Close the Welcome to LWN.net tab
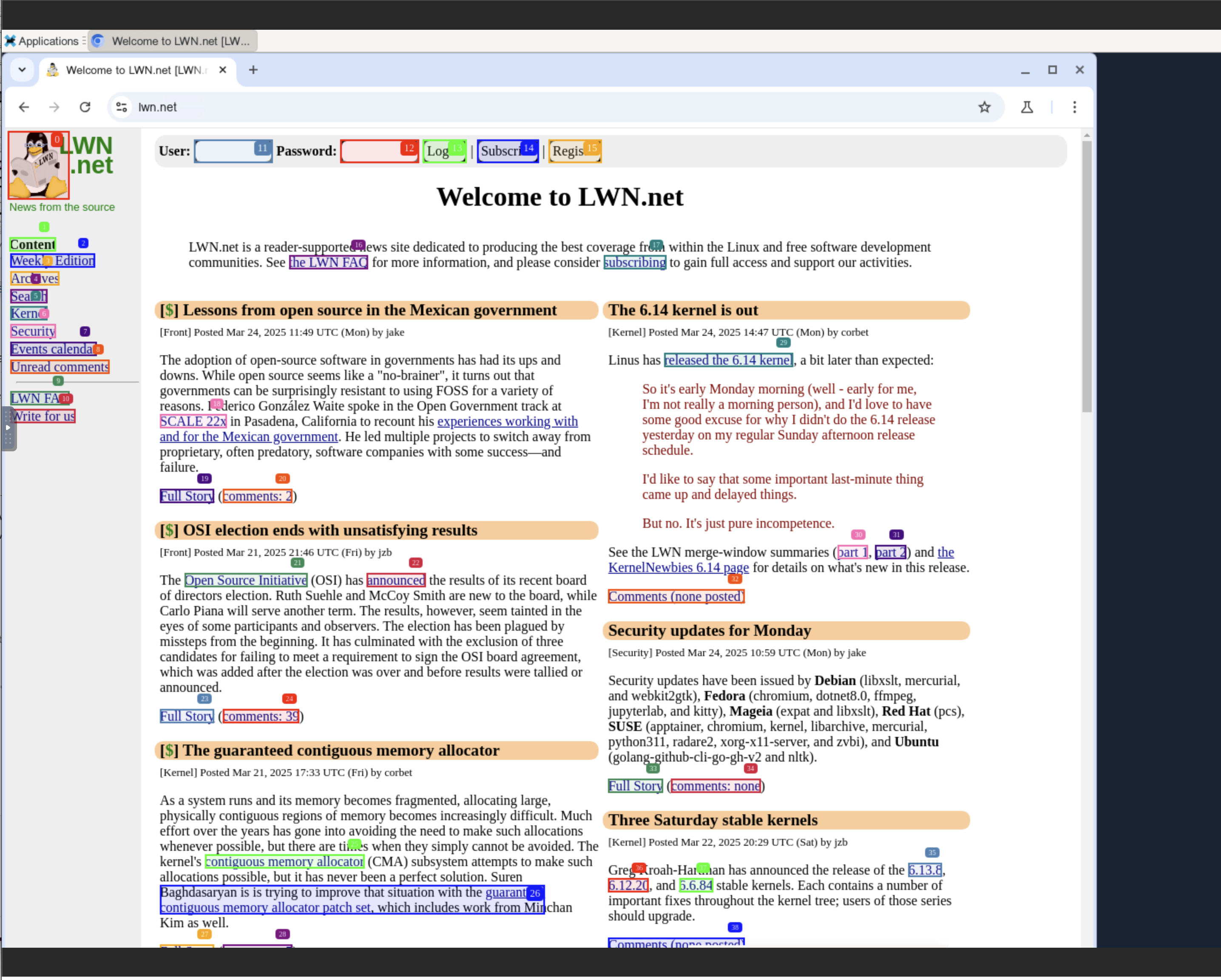Image resolution: width=1221 pixels, height=980 pixels. pyautogui.click(x=223, y=70)
